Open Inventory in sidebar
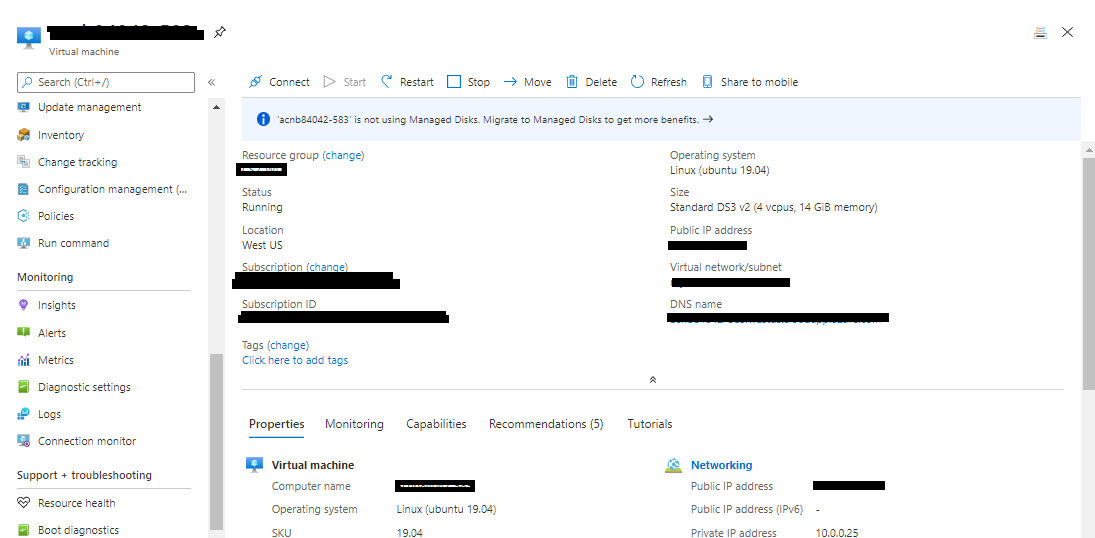Image resolution: width=1095 pixels, height=538 pixels. tap(61, 135)
